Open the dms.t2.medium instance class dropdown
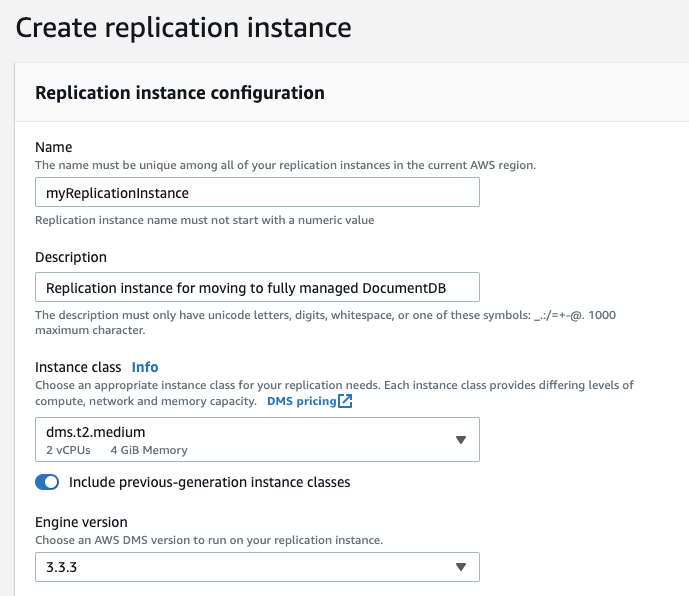Screen dimensions: 689x596 click(257, 440)
